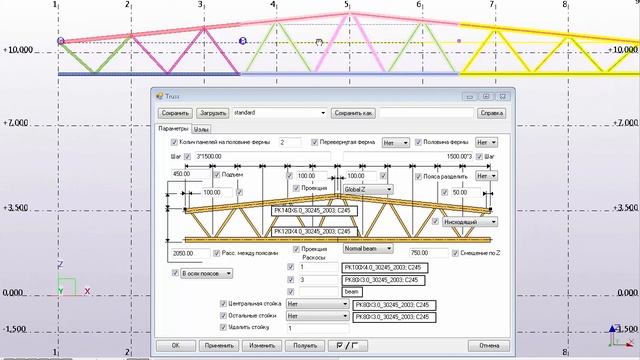Open the Normal beam dropdown
This screenshot has height=360, width=640.
(368, 248)
